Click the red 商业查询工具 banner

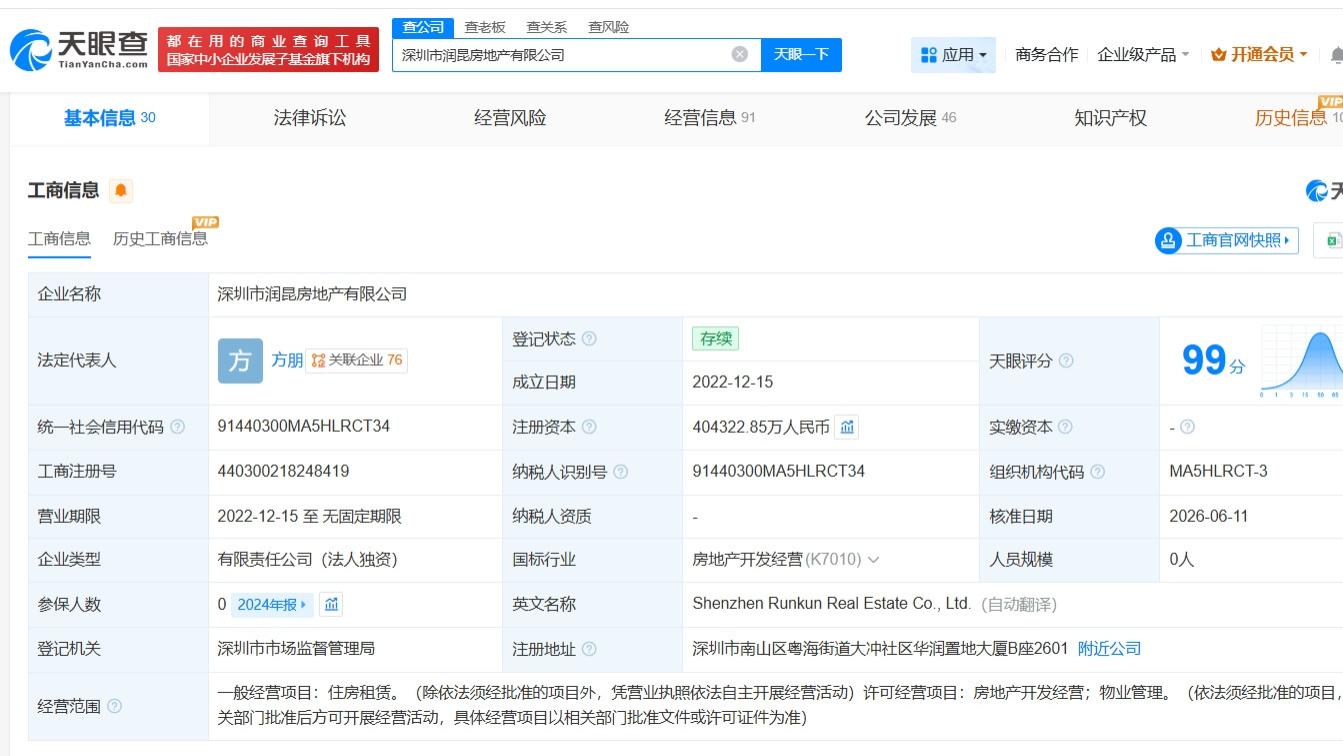pyautogui.click(x=268, y=50)
